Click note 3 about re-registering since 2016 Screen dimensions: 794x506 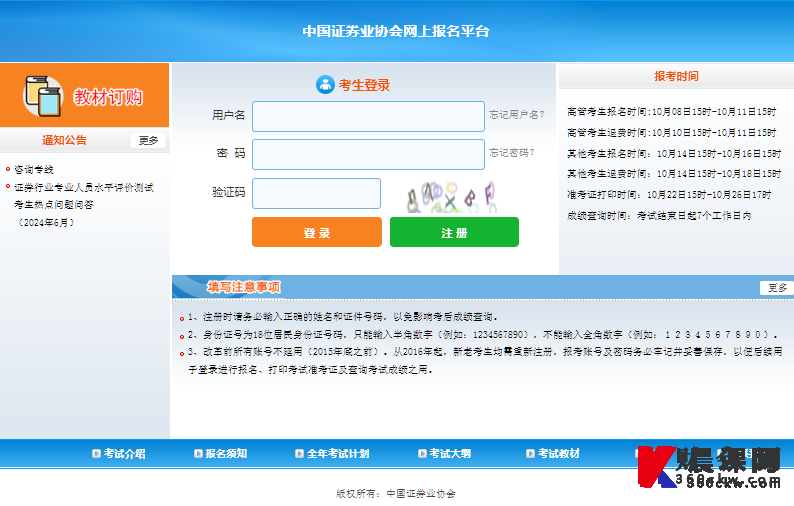pyautogui.click(x=485, y=361)
